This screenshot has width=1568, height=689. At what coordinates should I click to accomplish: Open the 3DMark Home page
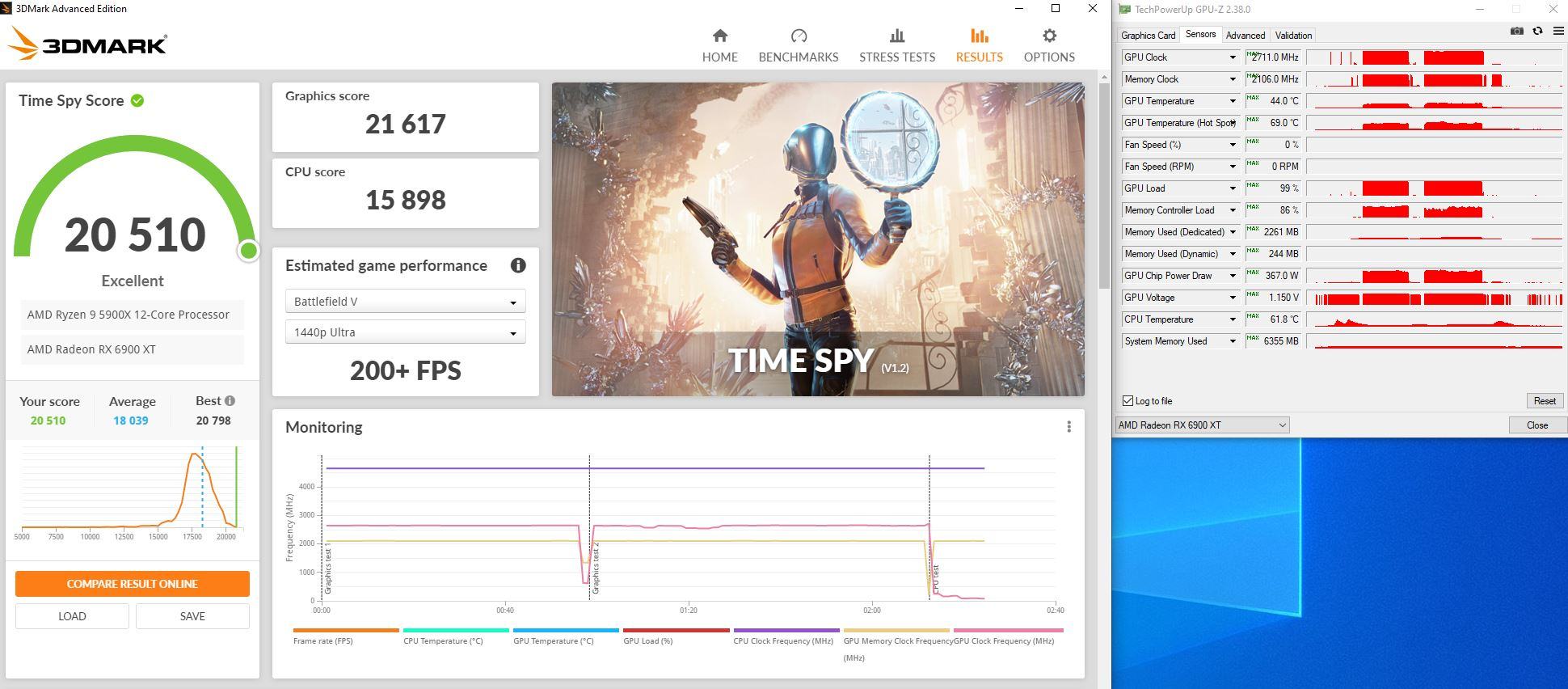(x=719, y=45)
